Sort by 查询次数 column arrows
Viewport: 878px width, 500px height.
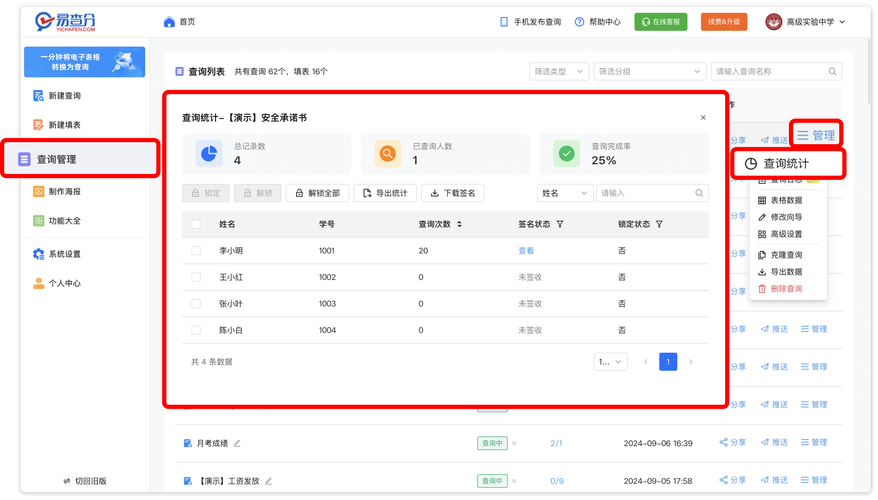[459, 224]
